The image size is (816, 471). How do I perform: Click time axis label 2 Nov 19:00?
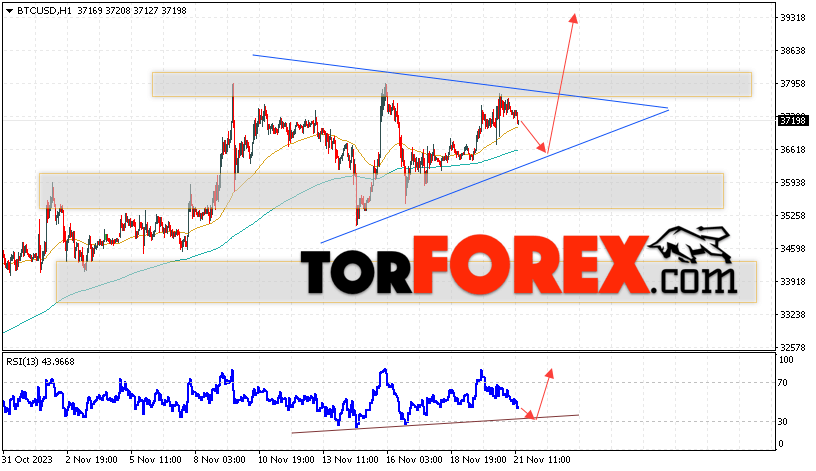tap(92, 460)
